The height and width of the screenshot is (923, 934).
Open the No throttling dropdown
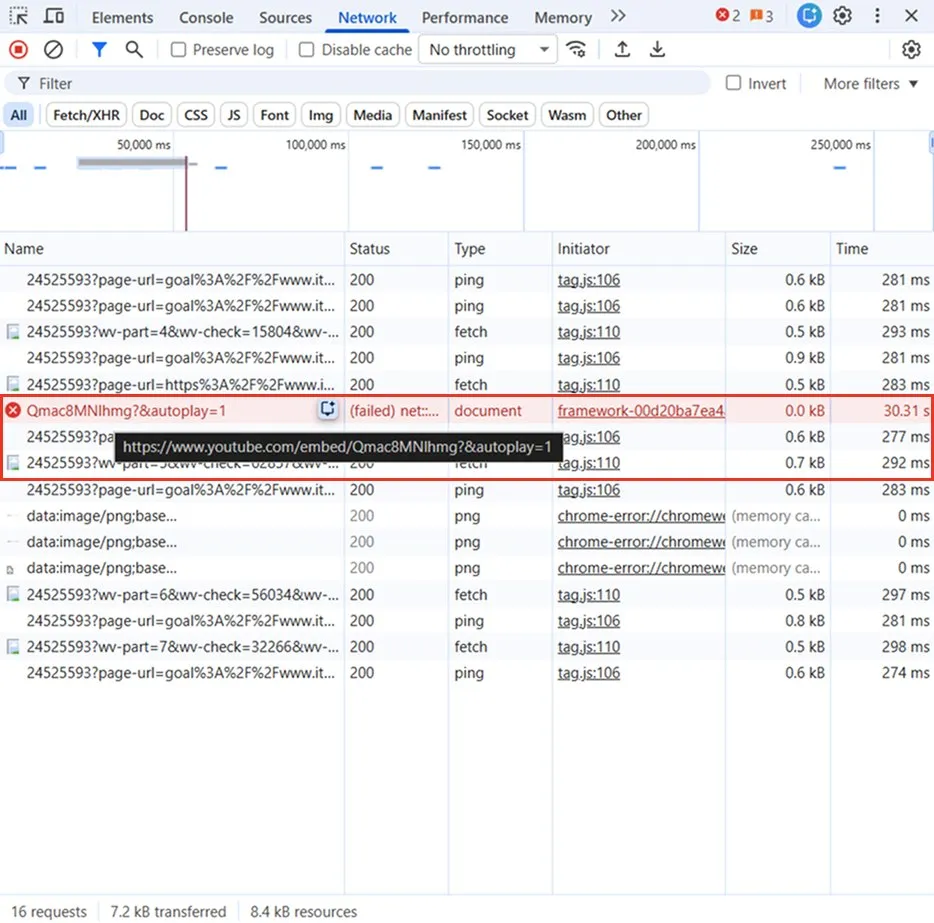(x=488, y=49)
